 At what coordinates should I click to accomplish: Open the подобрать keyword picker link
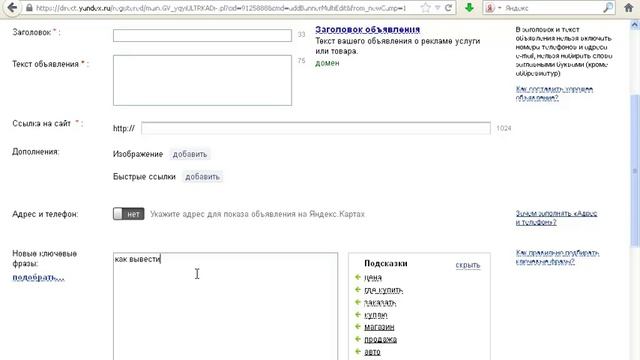[38, 277]
